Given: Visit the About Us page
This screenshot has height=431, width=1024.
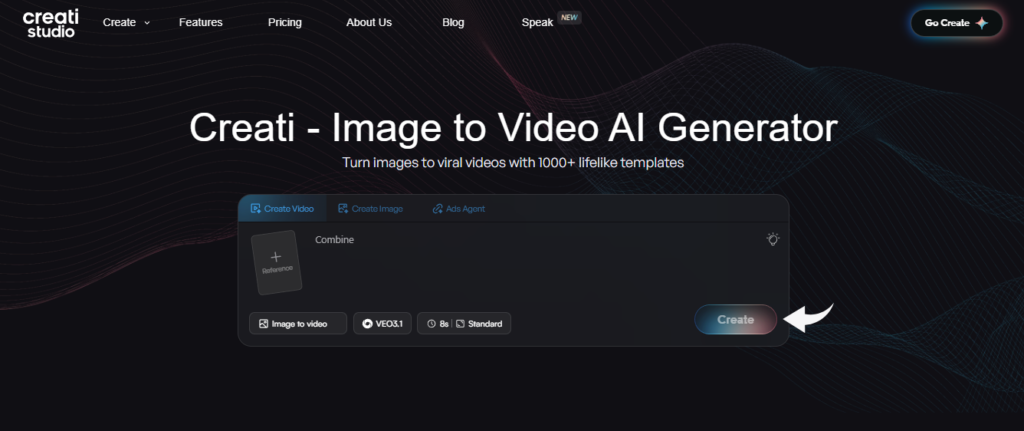Looking at the screenshot, I should tap(369, 22).
